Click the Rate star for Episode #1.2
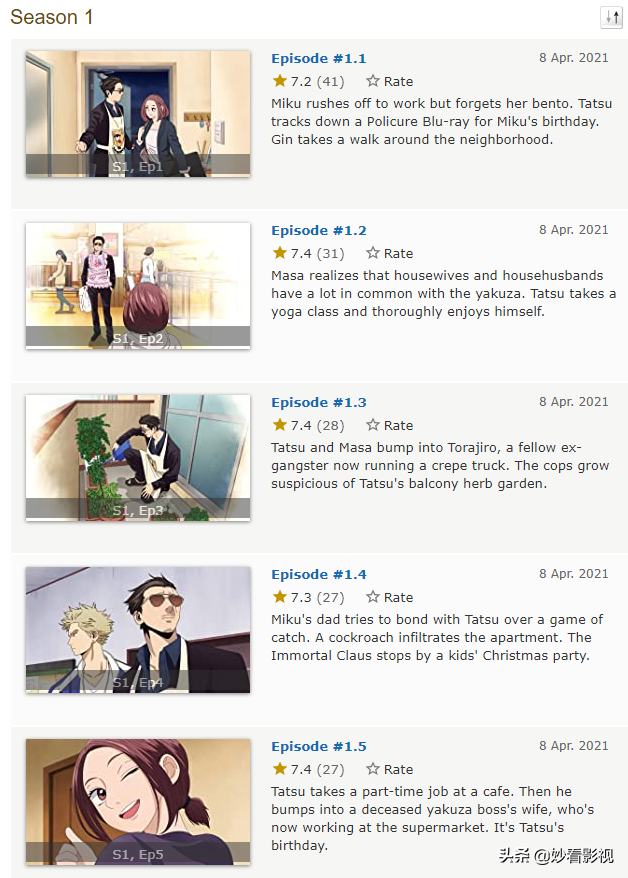The width and height of the screenshot is (628, 878). point(373,253)
